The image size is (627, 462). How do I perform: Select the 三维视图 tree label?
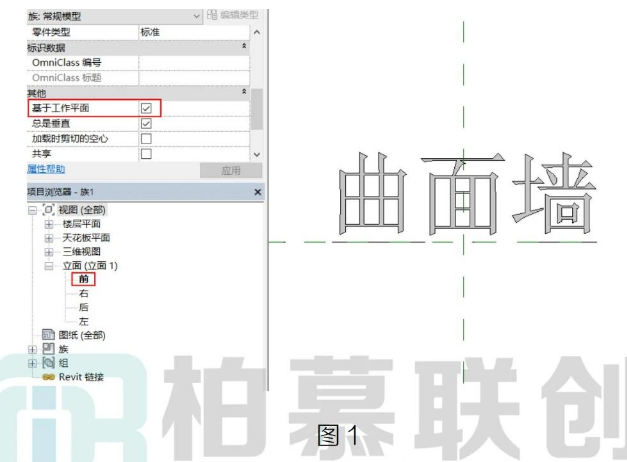pos(82,252)
